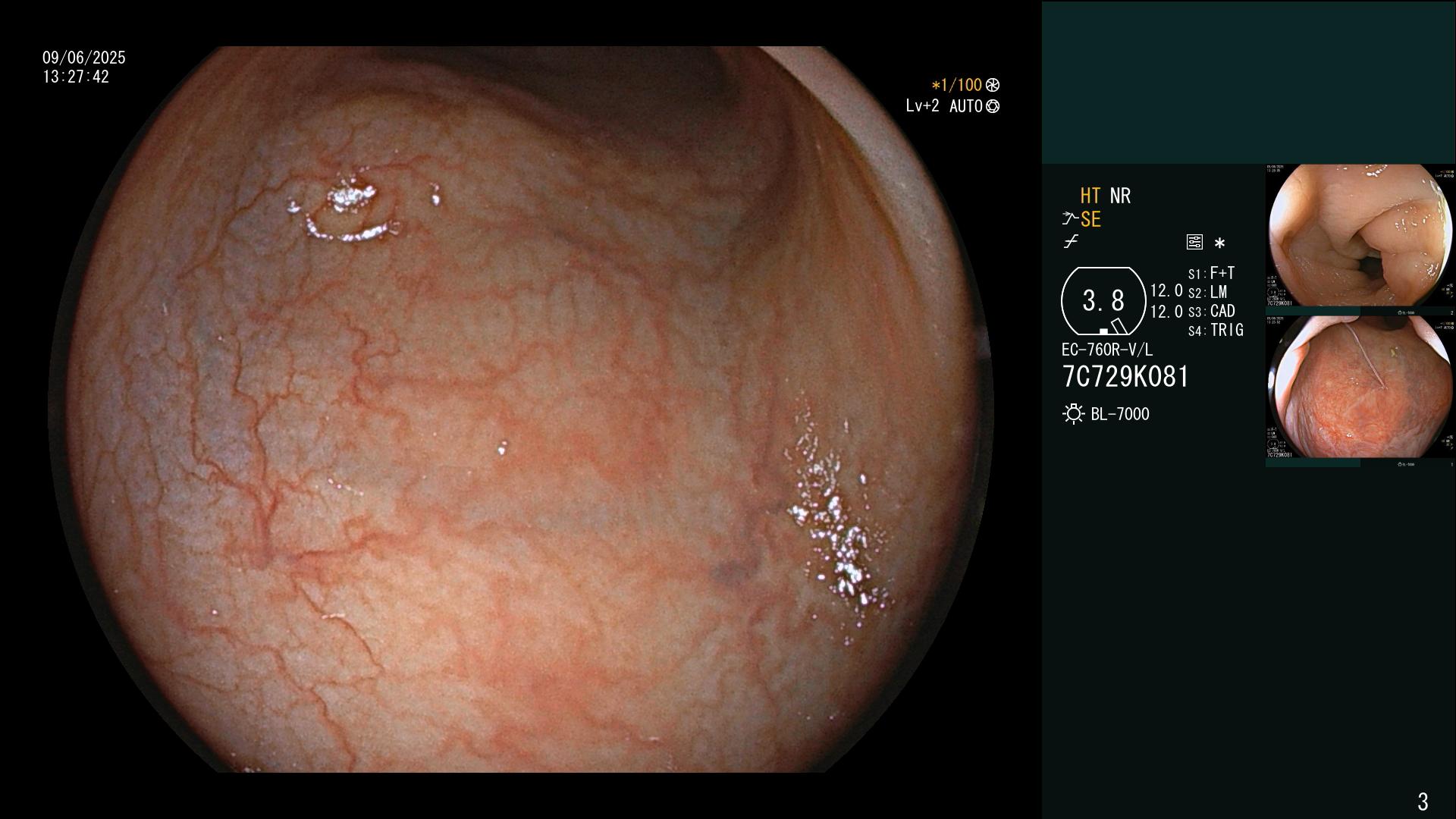Viewport: 1456px width, 819px height.
Task: Open the settings list icon beside asterisk
Action: 1194,243
